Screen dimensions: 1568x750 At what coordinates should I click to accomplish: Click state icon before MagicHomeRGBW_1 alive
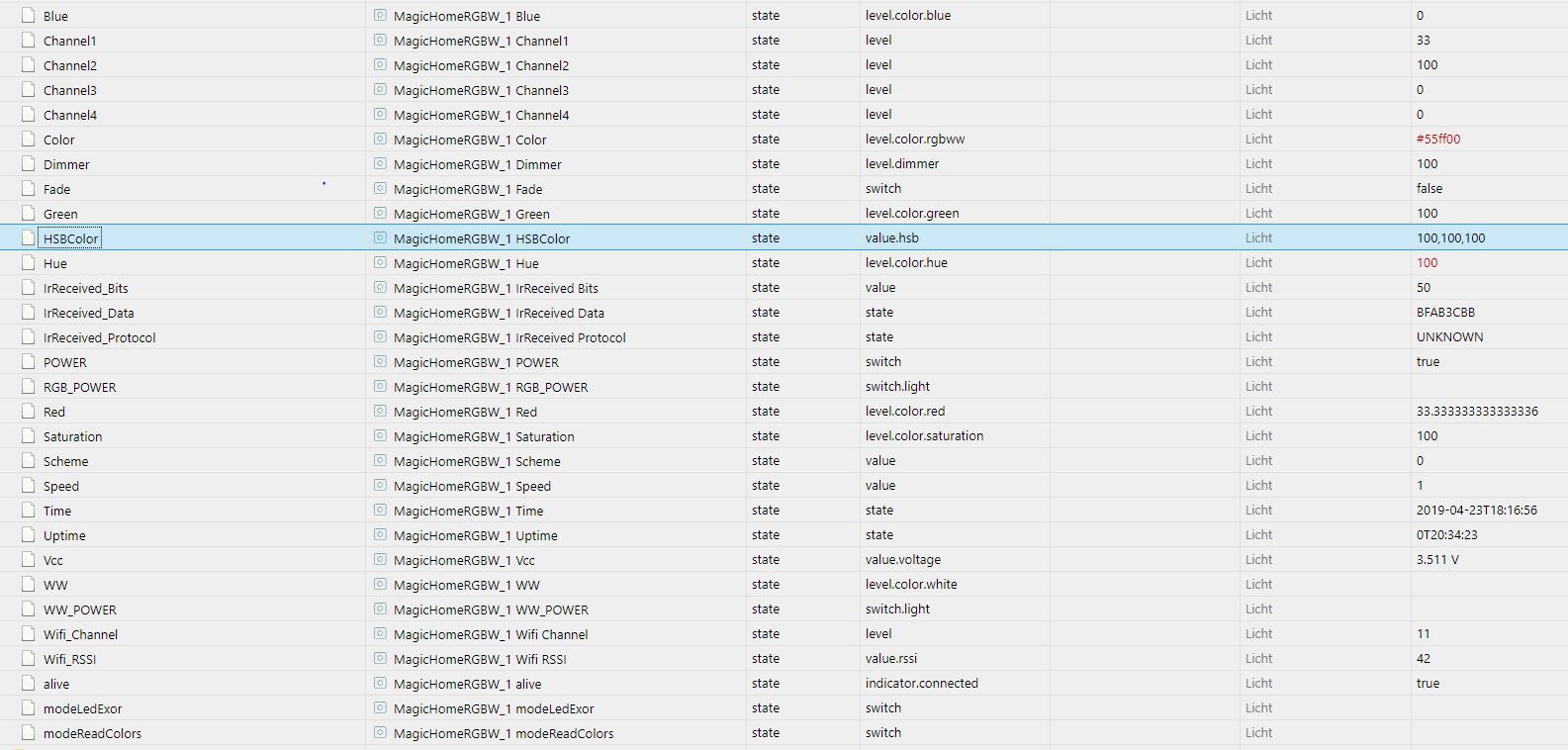click(380, 683)
